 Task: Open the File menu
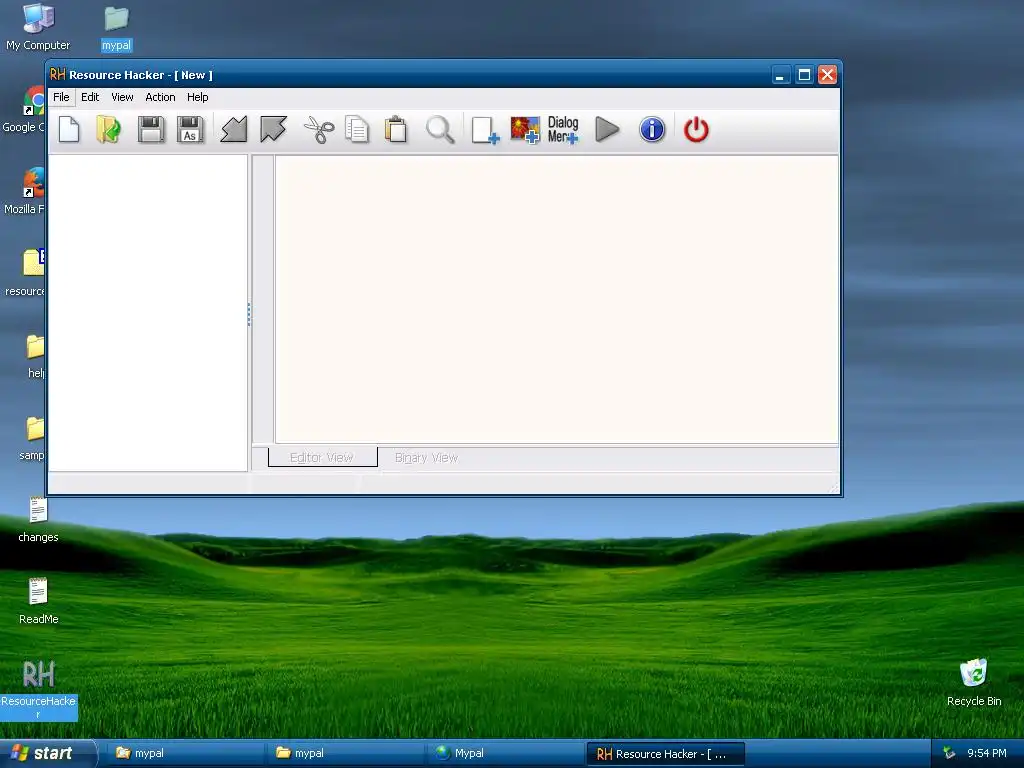coord(61,97)
